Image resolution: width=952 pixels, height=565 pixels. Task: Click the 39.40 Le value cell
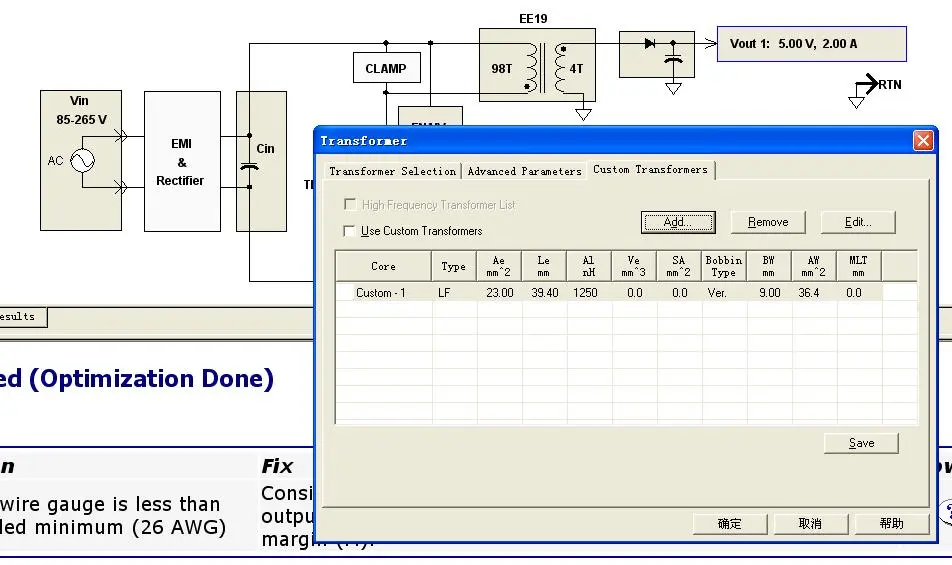[545, 293]
